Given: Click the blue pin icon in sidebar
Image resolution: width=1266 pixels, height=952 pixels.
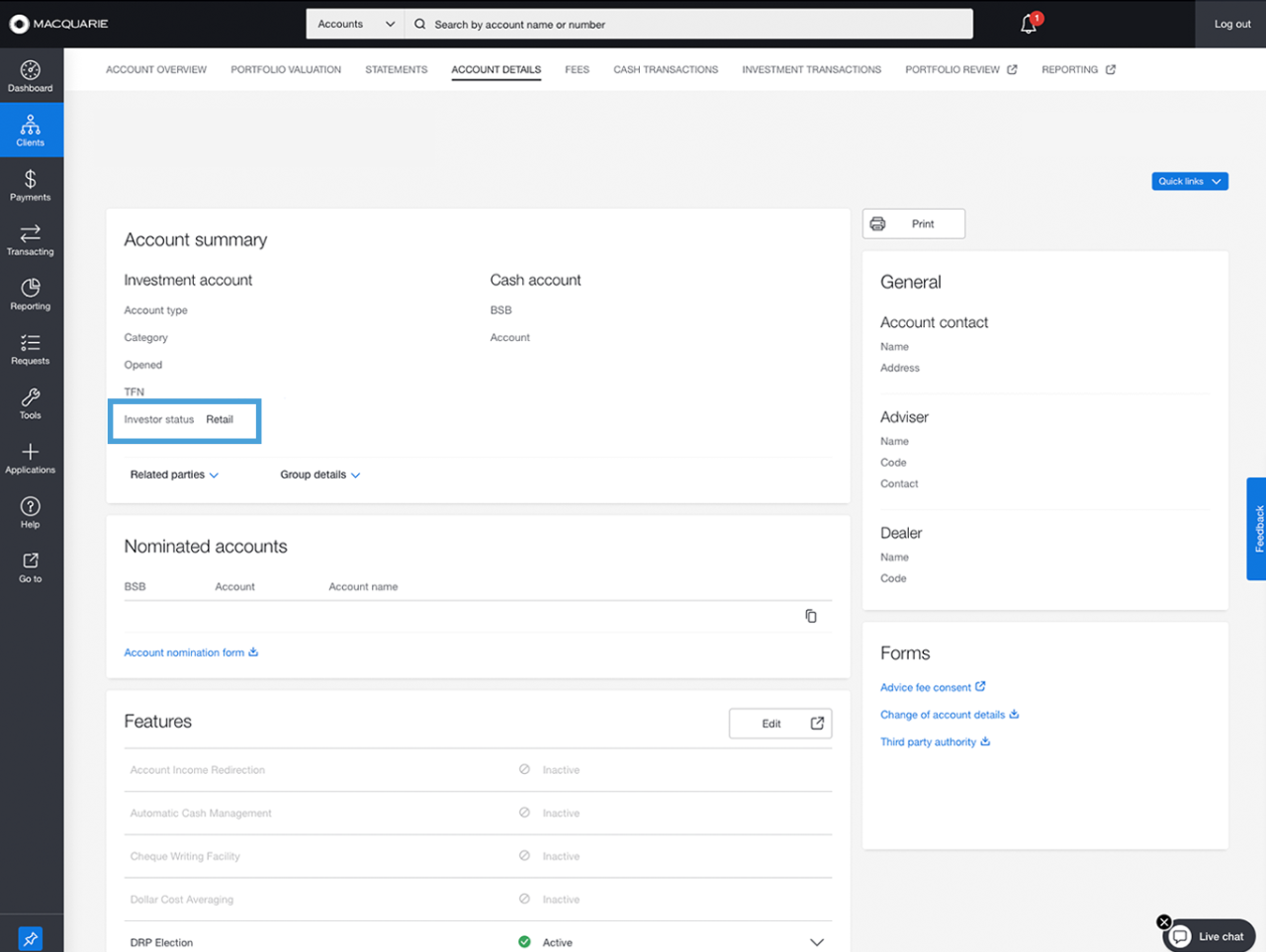Looking at the screenshot, I should coord(31,939).
